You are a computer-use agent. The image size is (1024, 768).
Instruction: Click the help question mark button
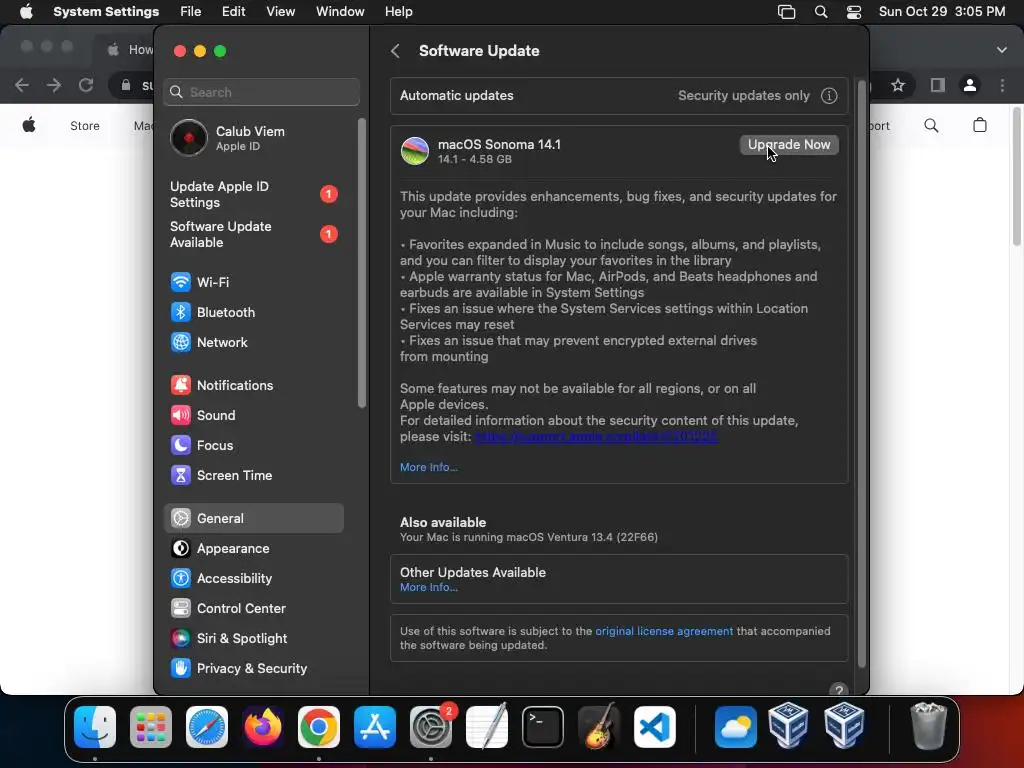pos(839,690)
